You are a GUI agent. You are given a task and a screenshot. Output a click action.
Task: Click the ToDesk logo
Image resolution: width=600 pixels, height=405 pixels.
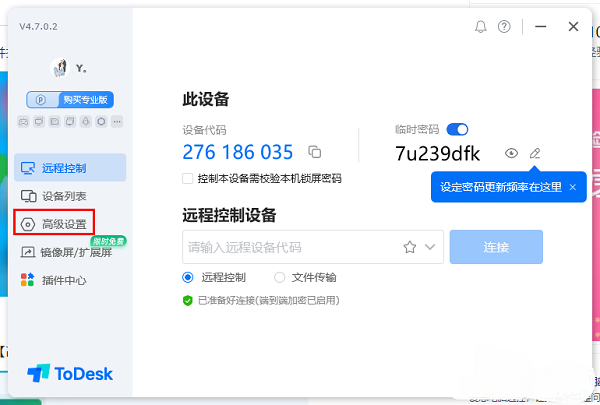click(70, 373)
